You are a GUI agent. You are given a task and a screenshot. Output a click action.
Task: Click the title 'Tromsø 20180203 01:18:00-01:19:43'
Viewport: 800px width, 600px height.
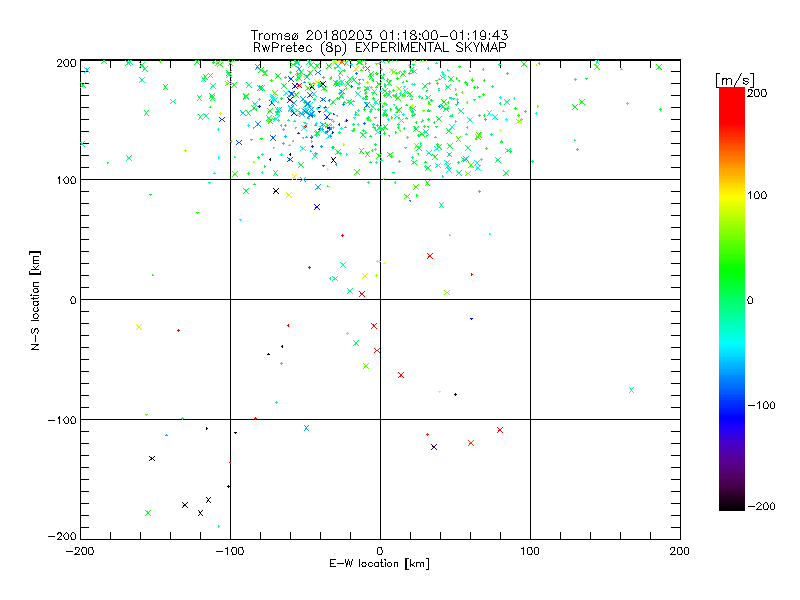379,35
